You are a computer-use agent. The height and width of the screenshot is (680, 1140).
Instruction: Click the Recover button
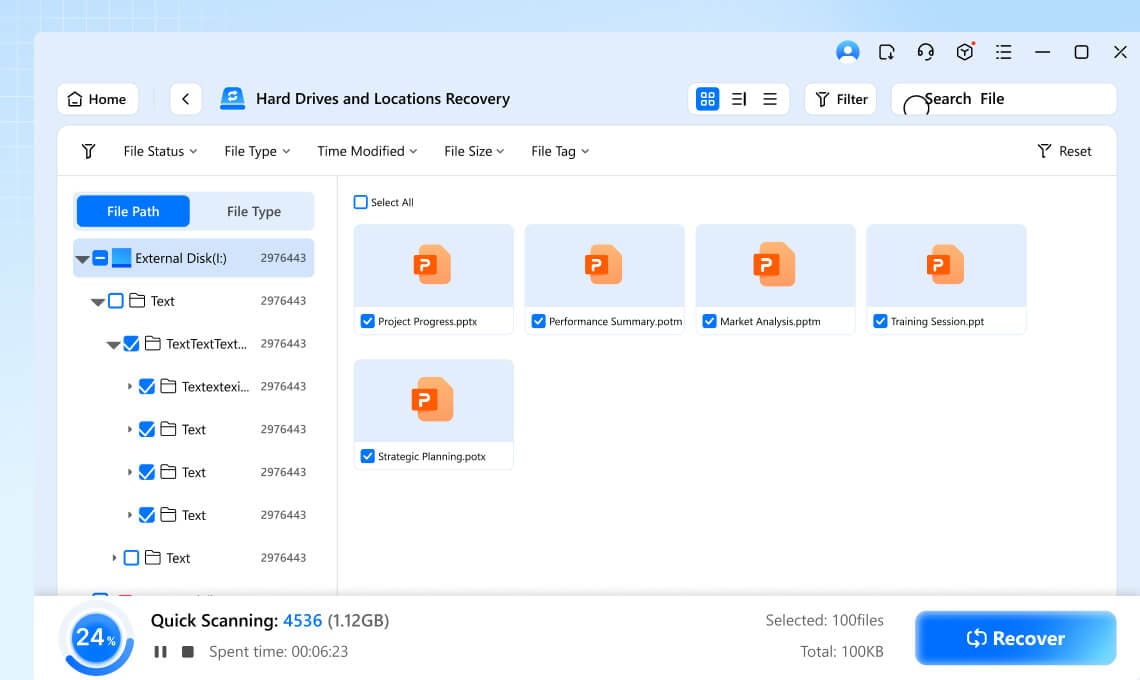1015,638
